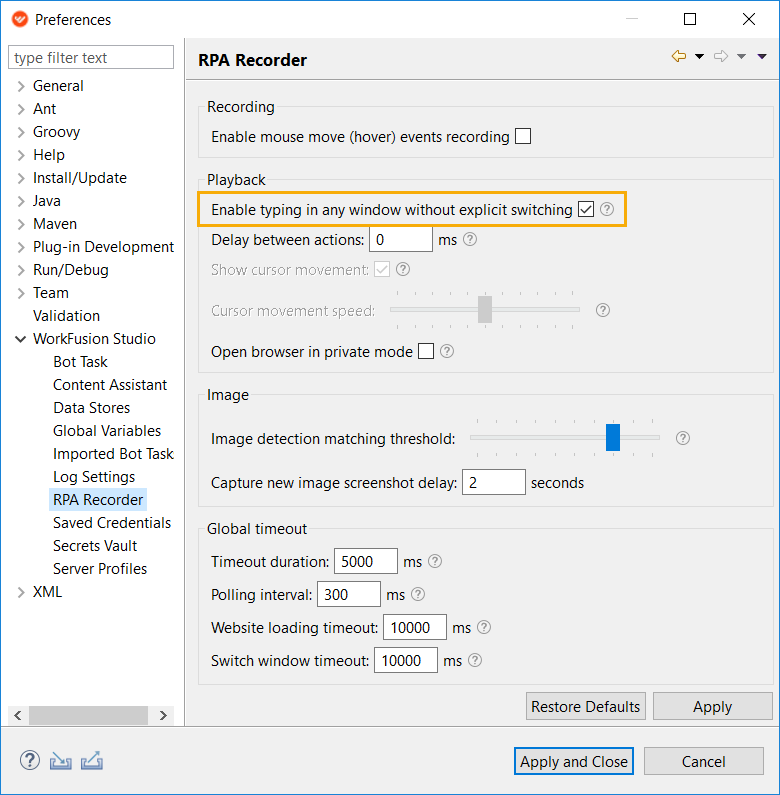Click the Show cursor movement checkbox

pos(382,269)
